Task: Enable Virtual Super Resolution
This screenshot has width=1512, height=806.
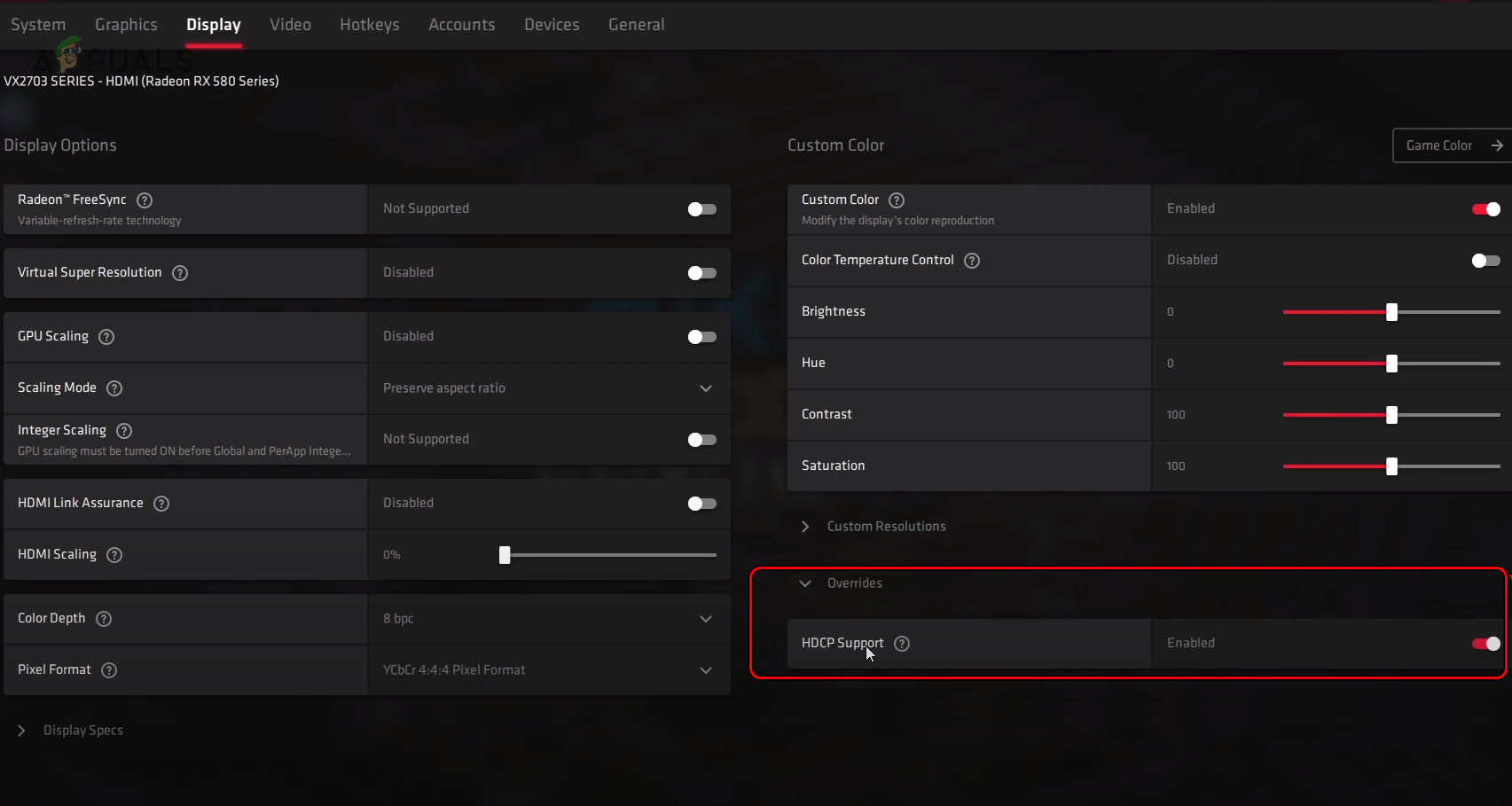Action: pyautogui.click(x=701, y=272)
